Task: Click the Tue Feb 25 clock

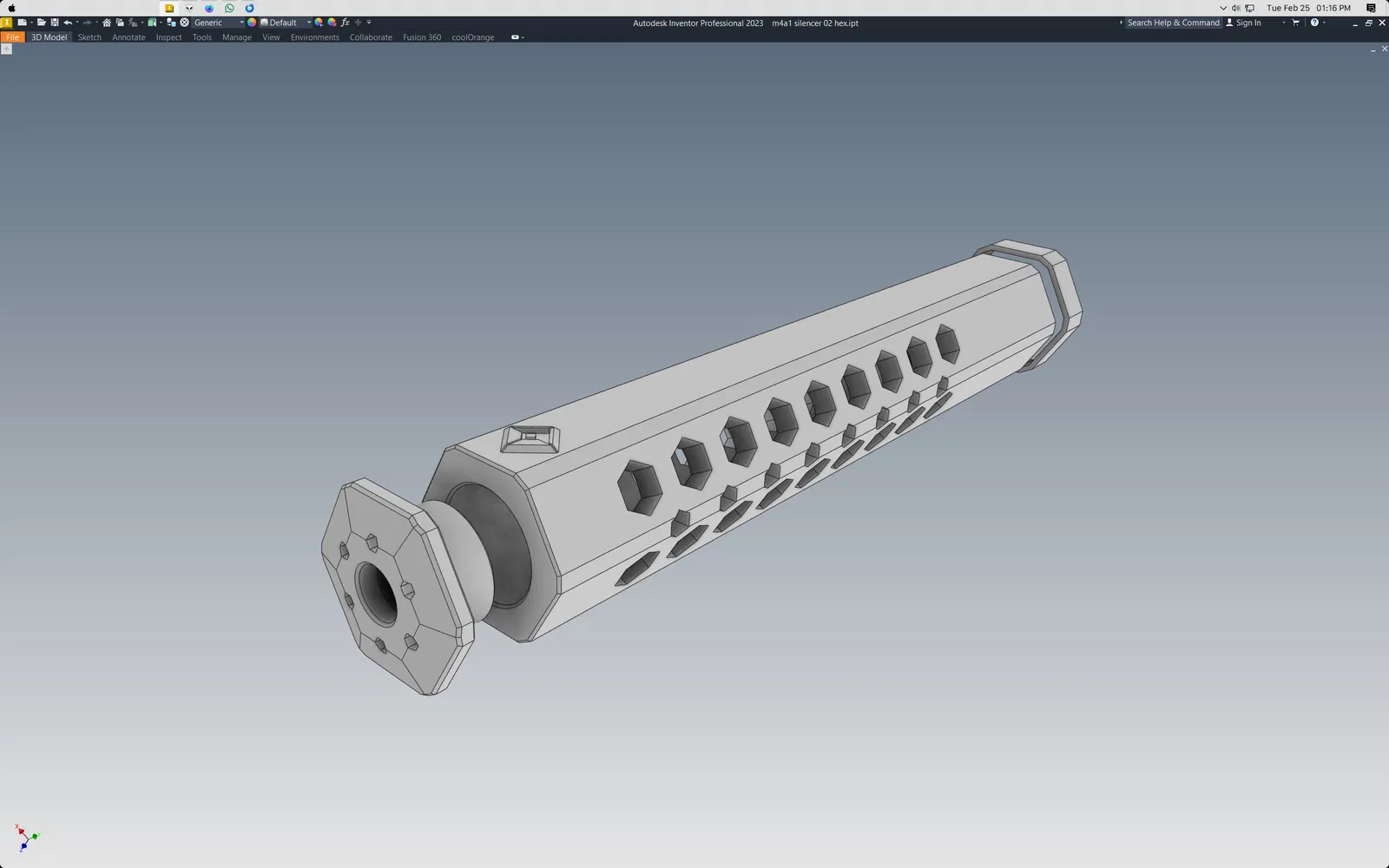Action: [1308, 8]
